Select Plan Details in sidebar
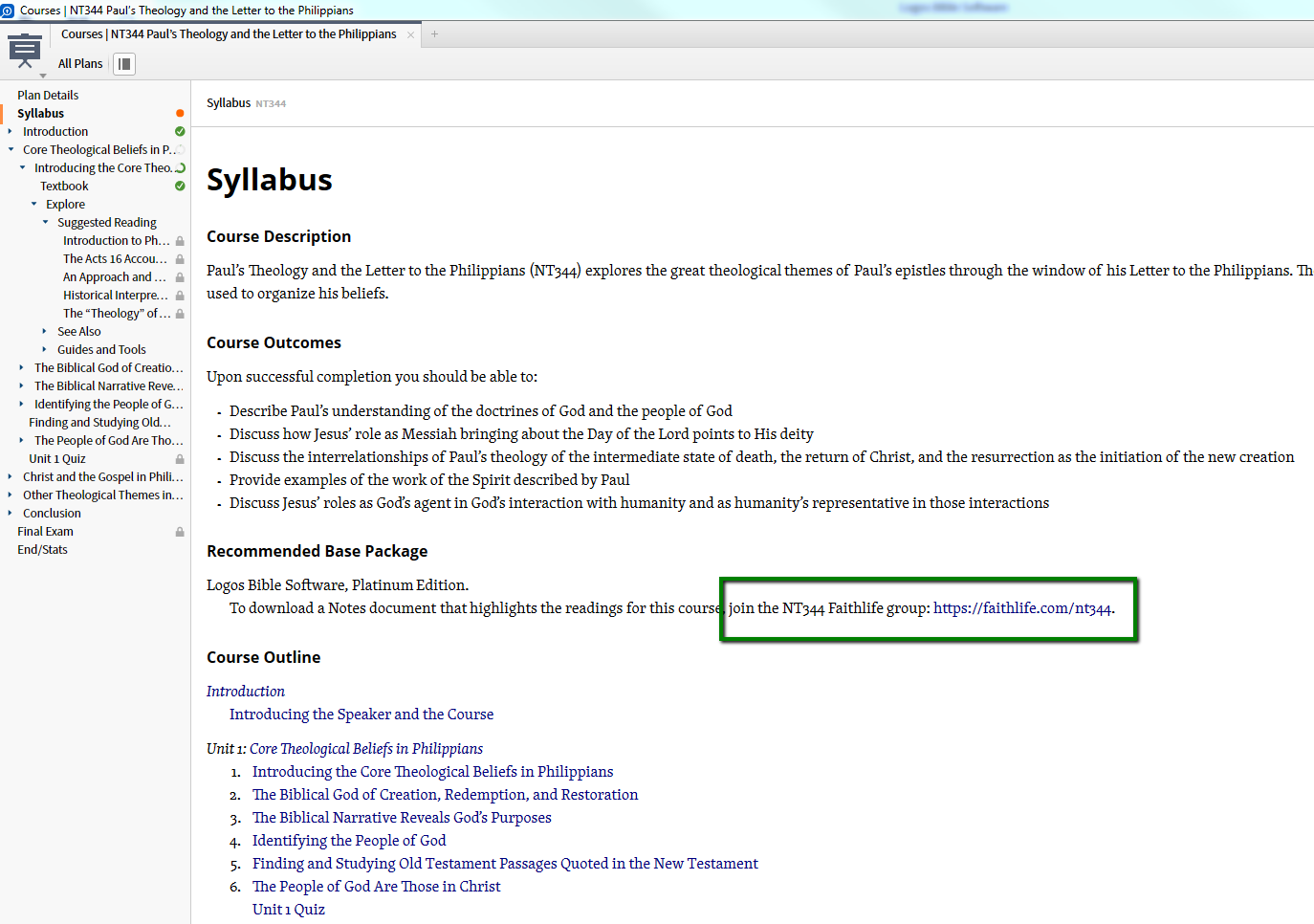 pos(48,95)
